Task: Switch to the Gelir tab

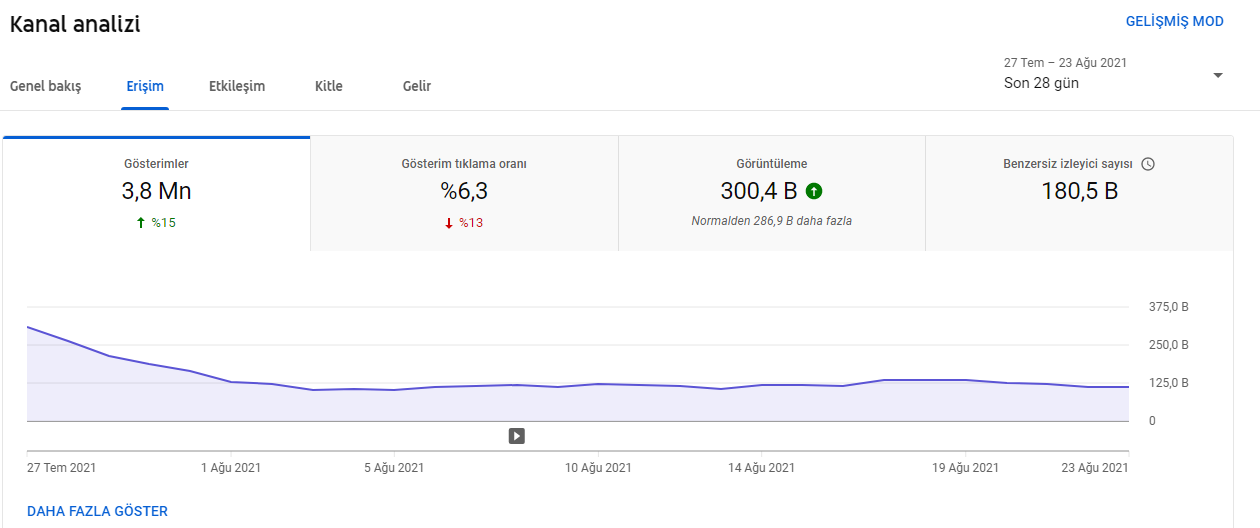Action: (x=417, y=86)
